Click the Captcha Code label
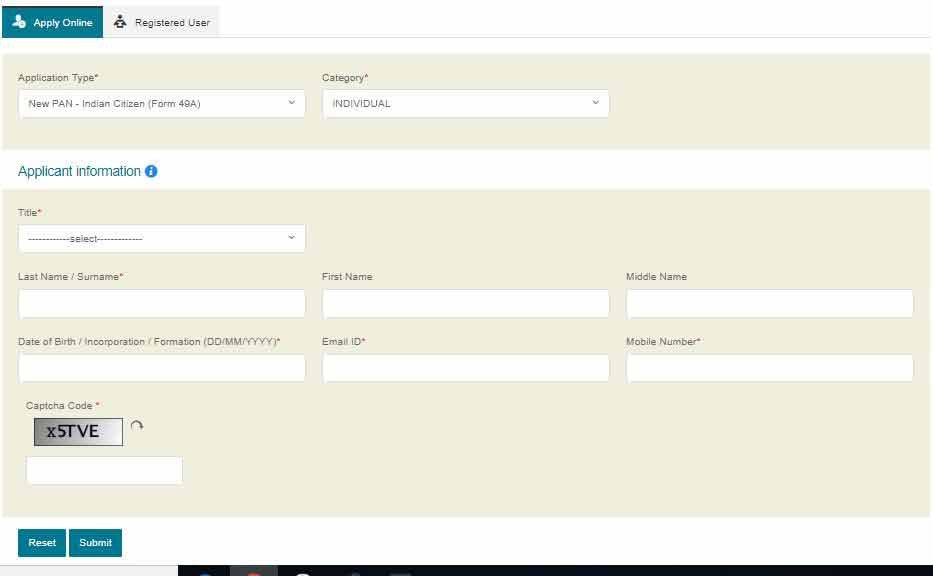The width and height of the screenshot is (933, 576). [x=62, y=406]
